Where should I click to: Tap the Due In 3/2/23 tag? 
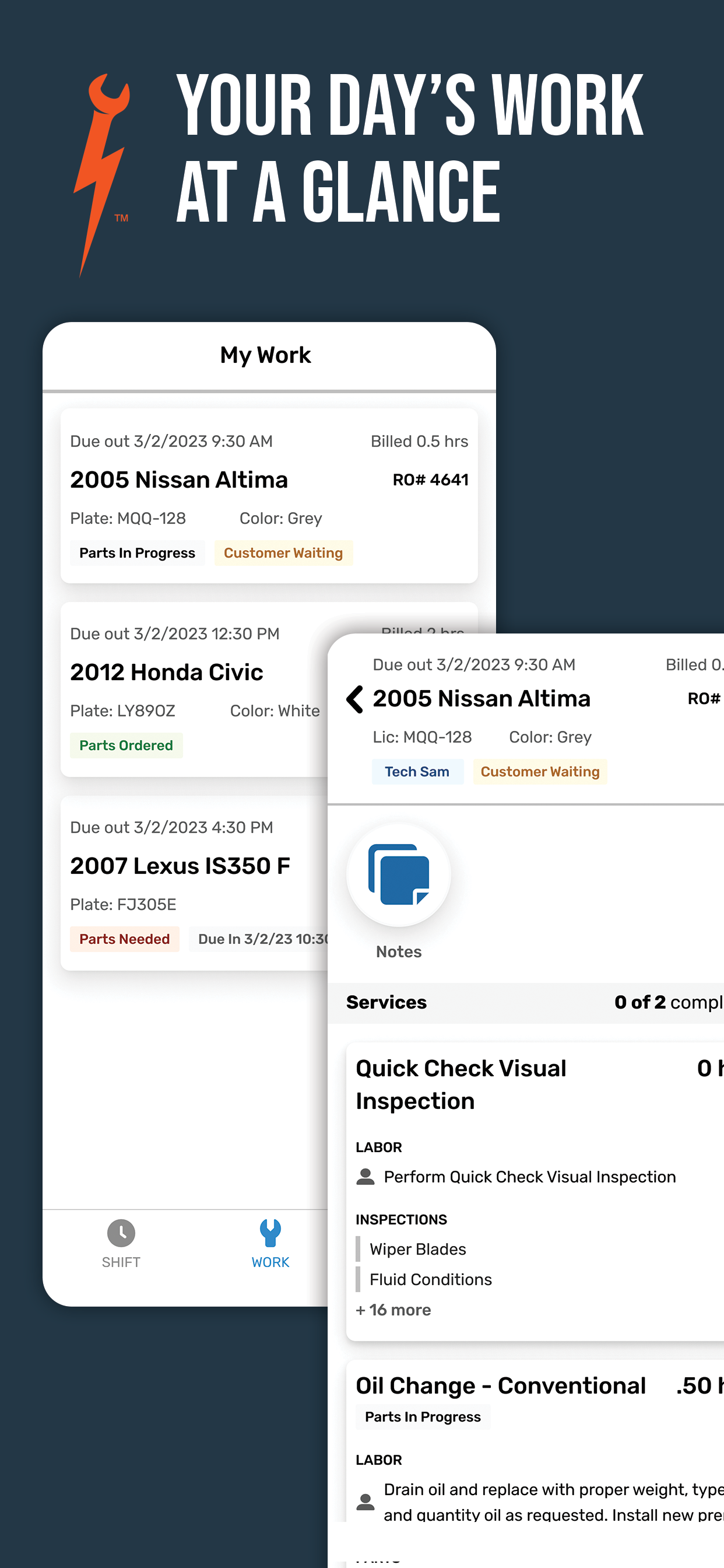point(259,939)
